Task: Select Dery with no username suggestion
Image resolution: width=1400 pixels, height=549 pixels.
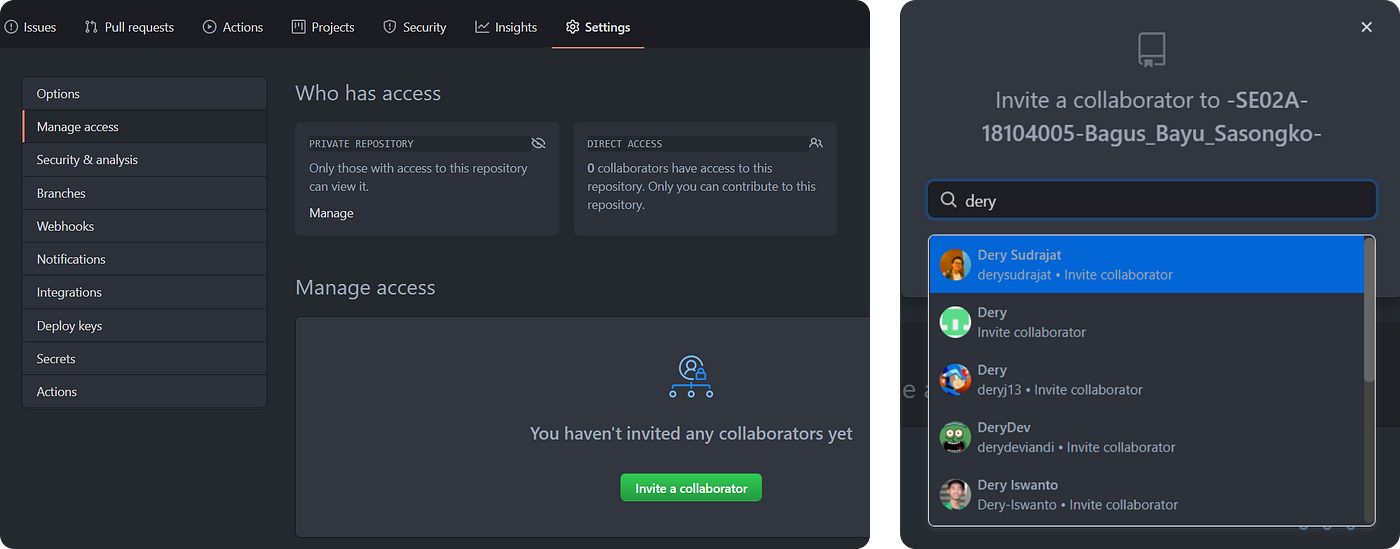Action: pyautogui.click(x=1146, y=322)
